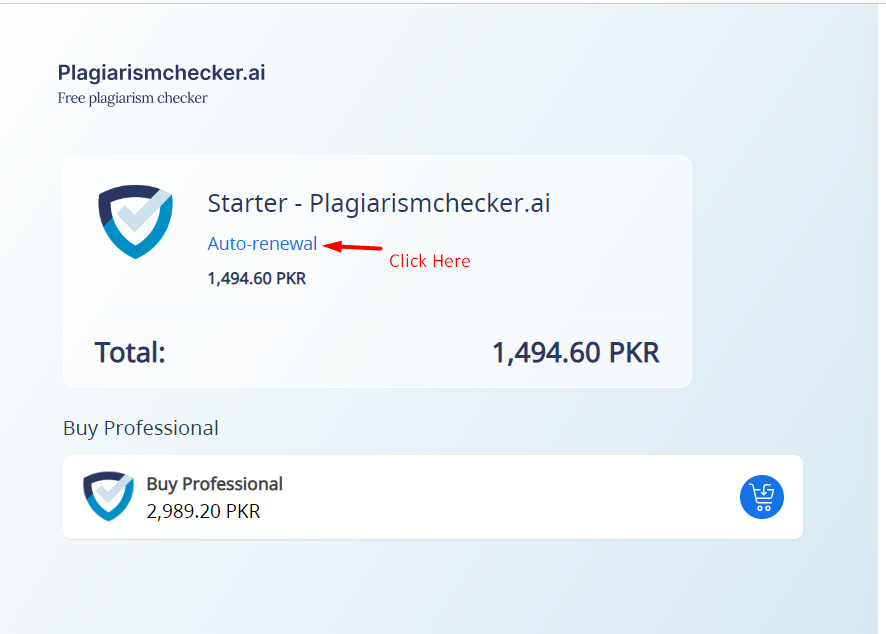This screenshot has width=886, height=634.
Task: Click the blank page background below the Buy Professional card
Action: (429, 588)
